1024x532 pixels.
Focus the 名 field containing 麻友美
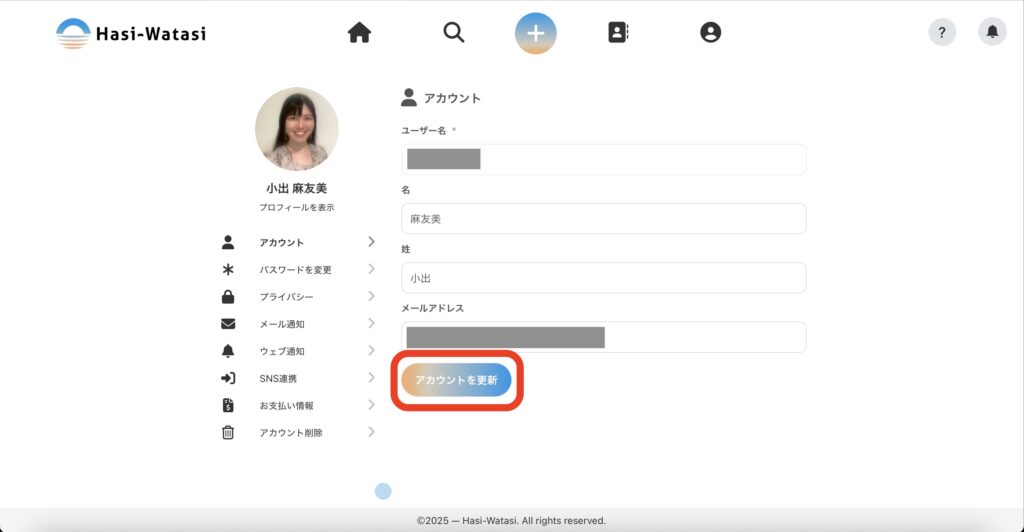click(603, 219)
